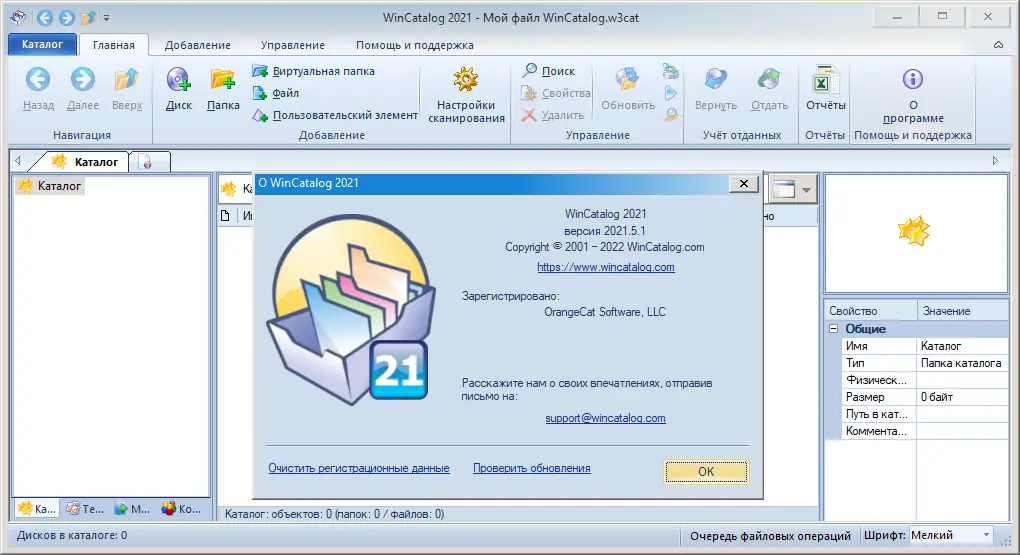The image size is (1020, 555).
Task: Open Настройки сканирования gear icon
Action: point(466,79)
